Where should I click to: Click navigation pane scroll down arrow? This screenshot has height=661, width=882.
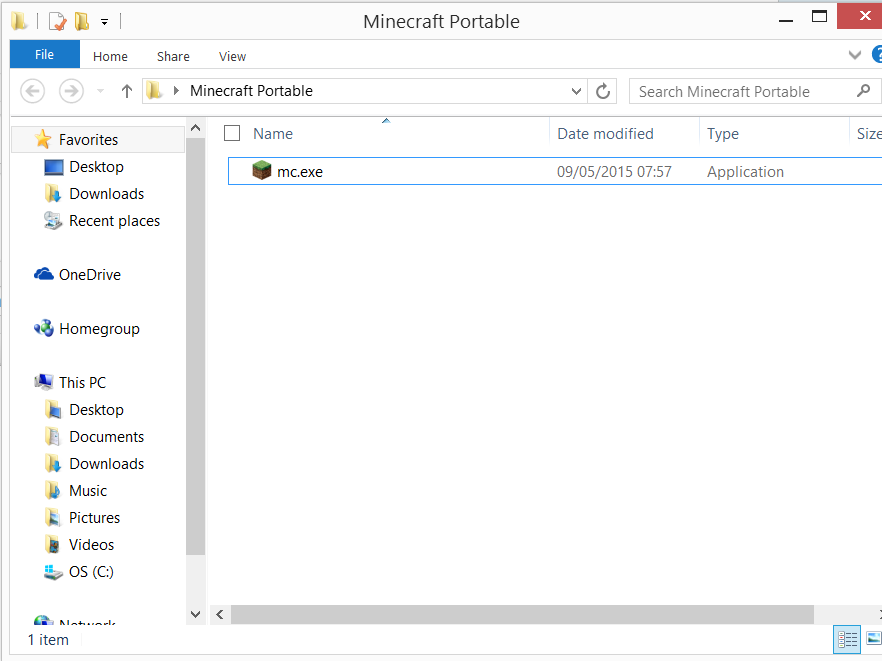pyautogui.click(x=195, y=614)
